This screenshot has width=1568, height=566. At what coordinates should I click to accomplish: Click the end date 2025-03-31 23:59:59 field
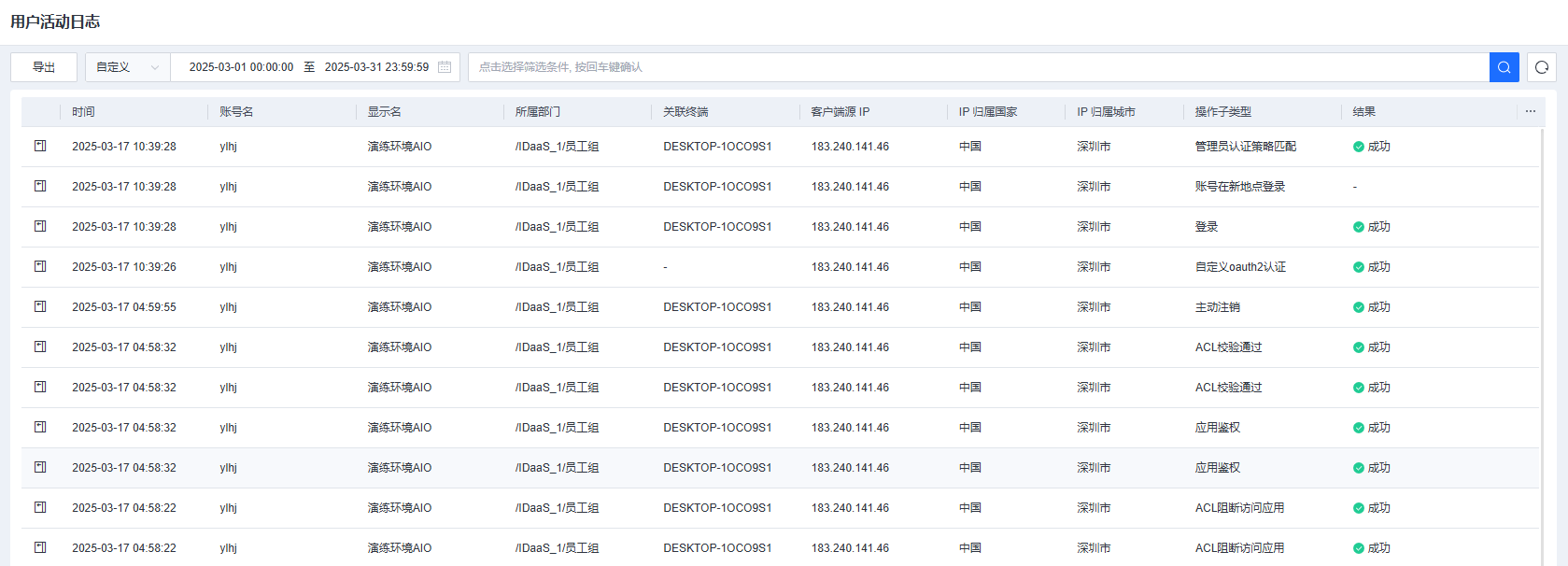coord(376,67)
